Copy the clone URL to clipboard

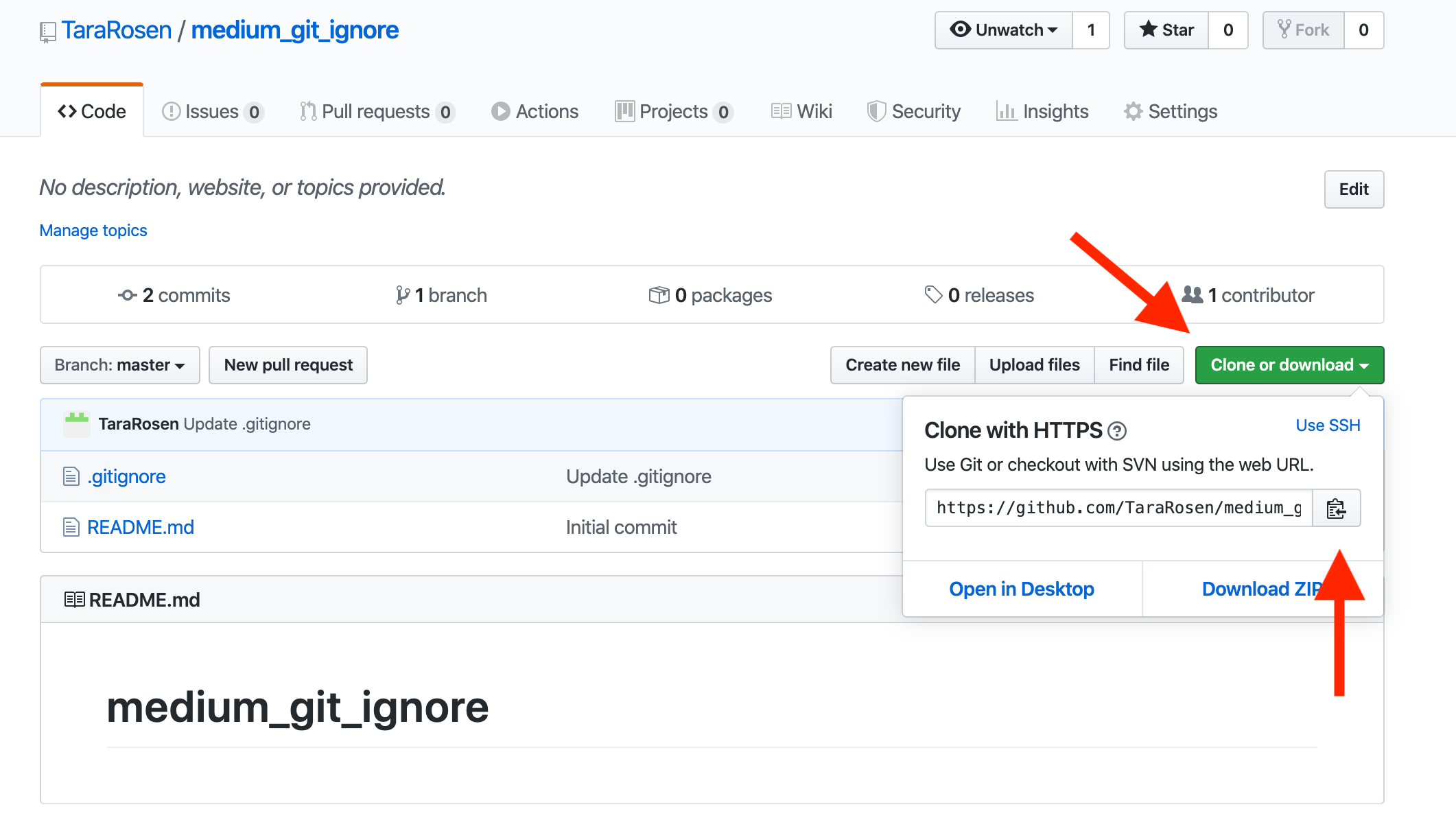point(1335,509)
